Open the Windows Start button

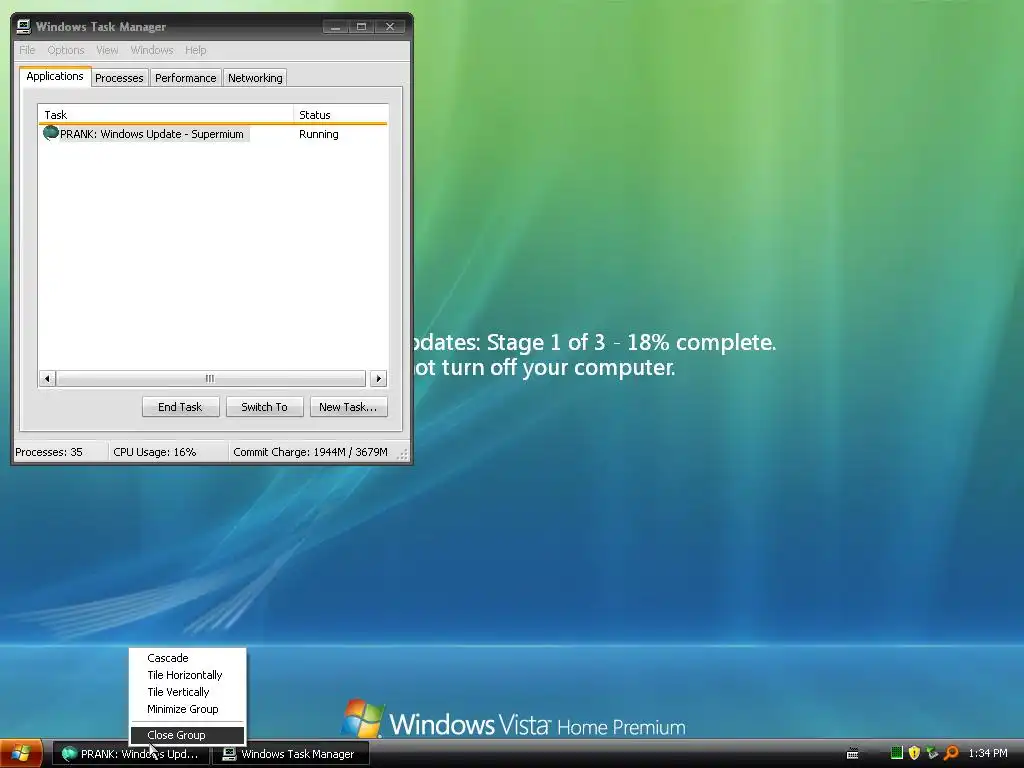(22, 754)
